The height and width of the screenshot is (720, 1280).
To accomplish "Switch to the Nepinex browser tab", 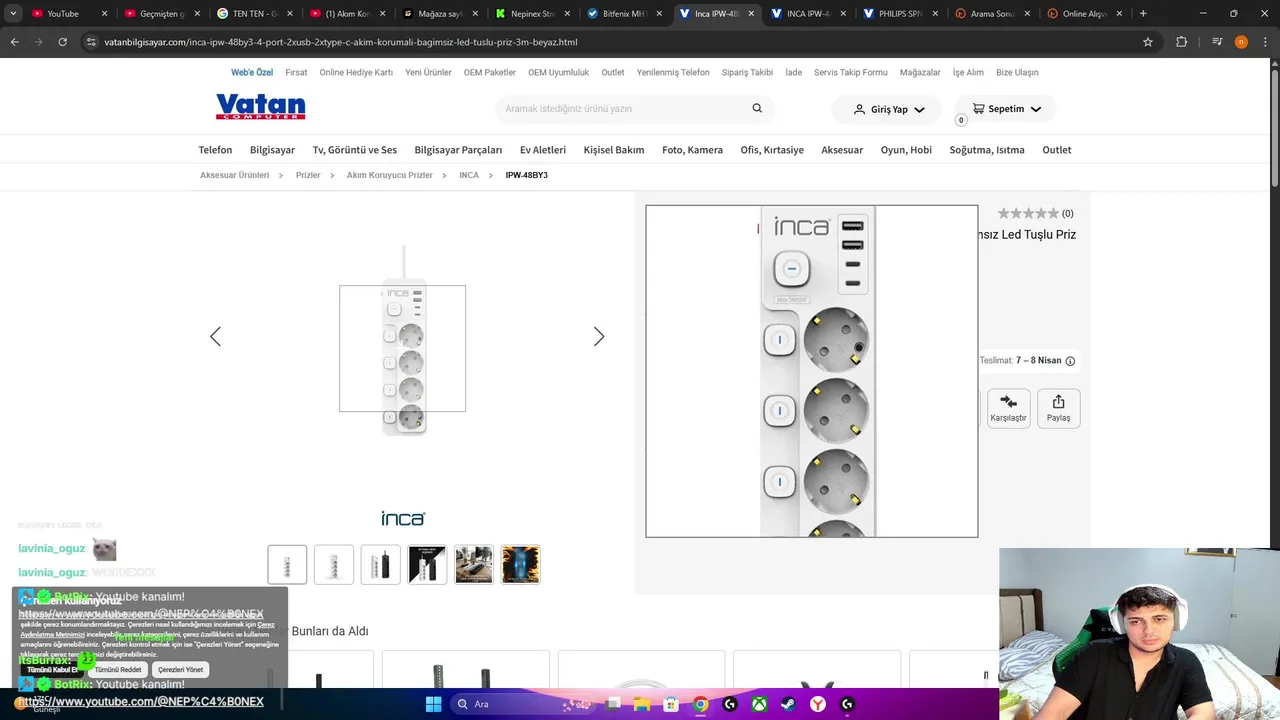I will 532,14.
